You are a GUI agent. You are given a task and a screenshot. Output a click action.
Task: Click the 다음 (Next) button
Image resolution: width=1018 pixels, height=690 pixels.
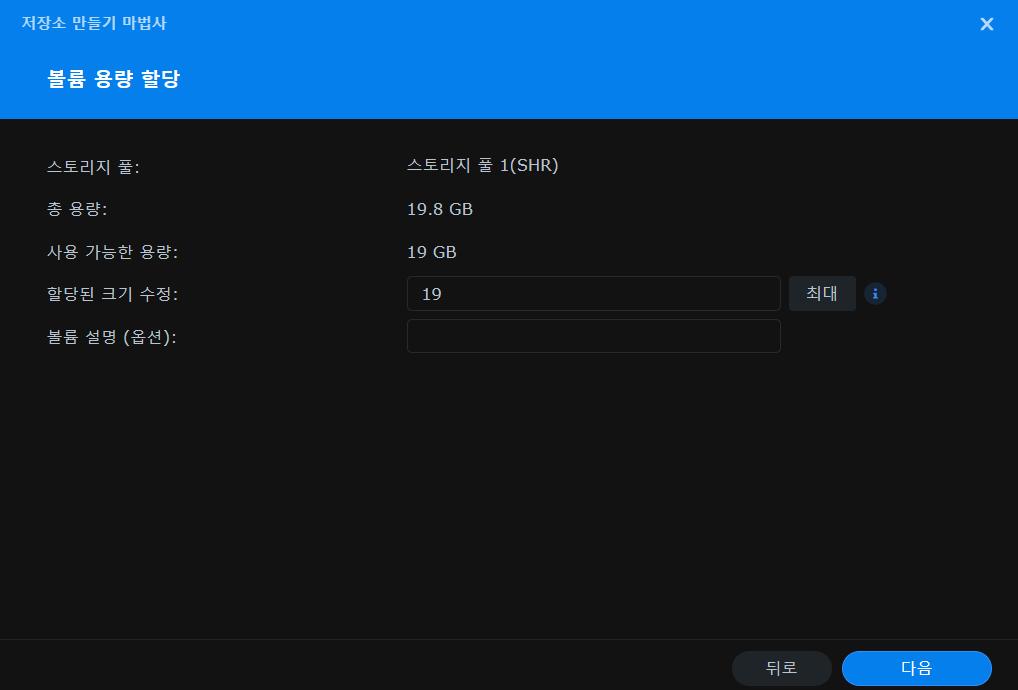916,668
